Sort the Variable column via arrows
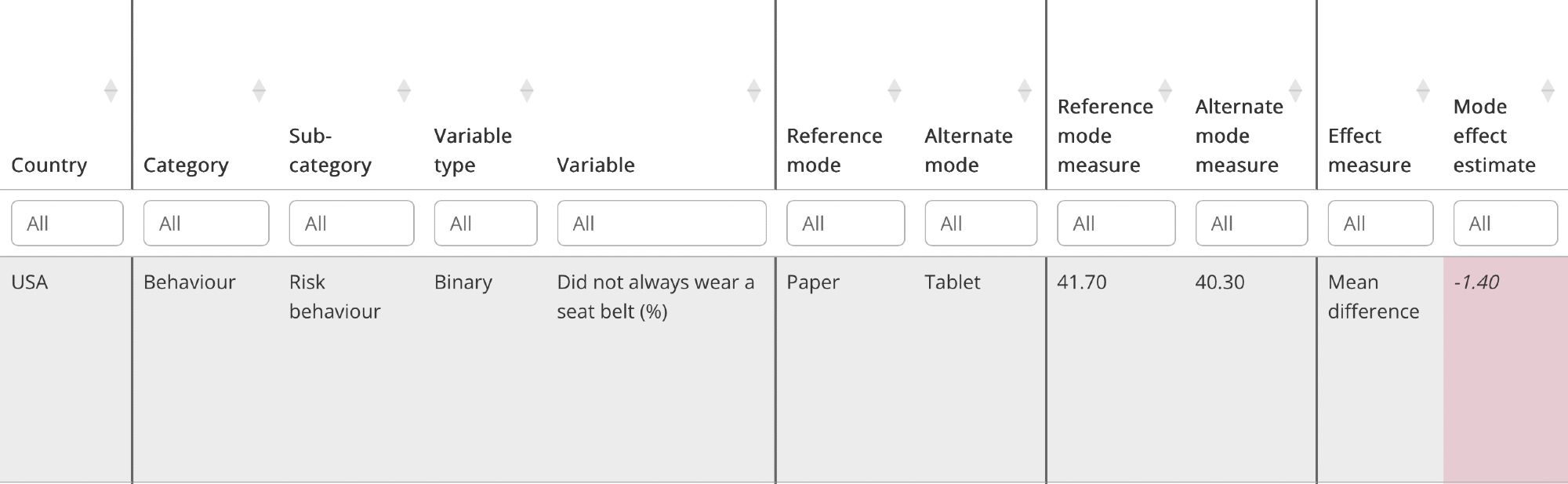This screenshot has width=1568, height=484. point(753,91)
